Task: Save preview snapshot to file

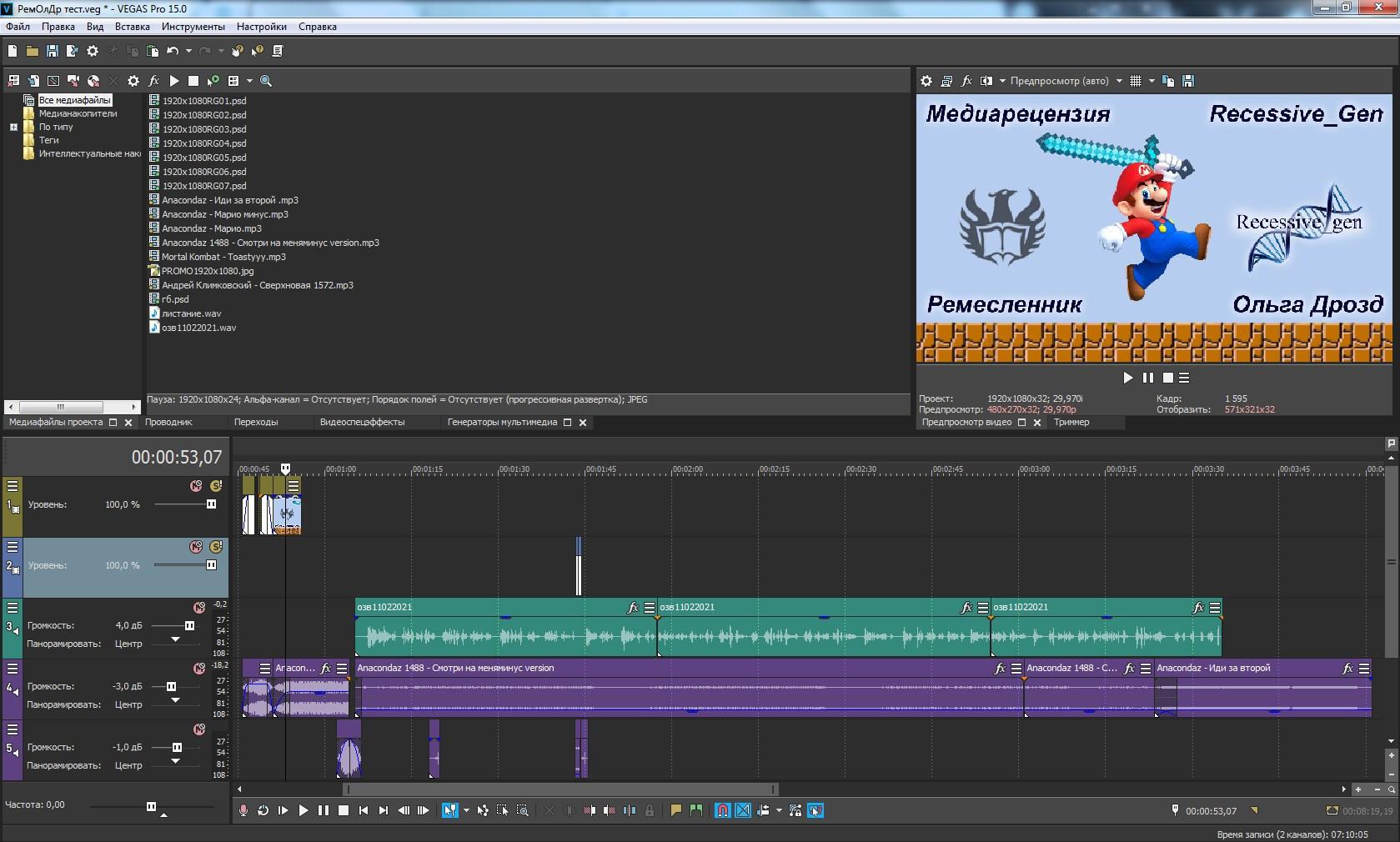Action: click(1188, 81)
